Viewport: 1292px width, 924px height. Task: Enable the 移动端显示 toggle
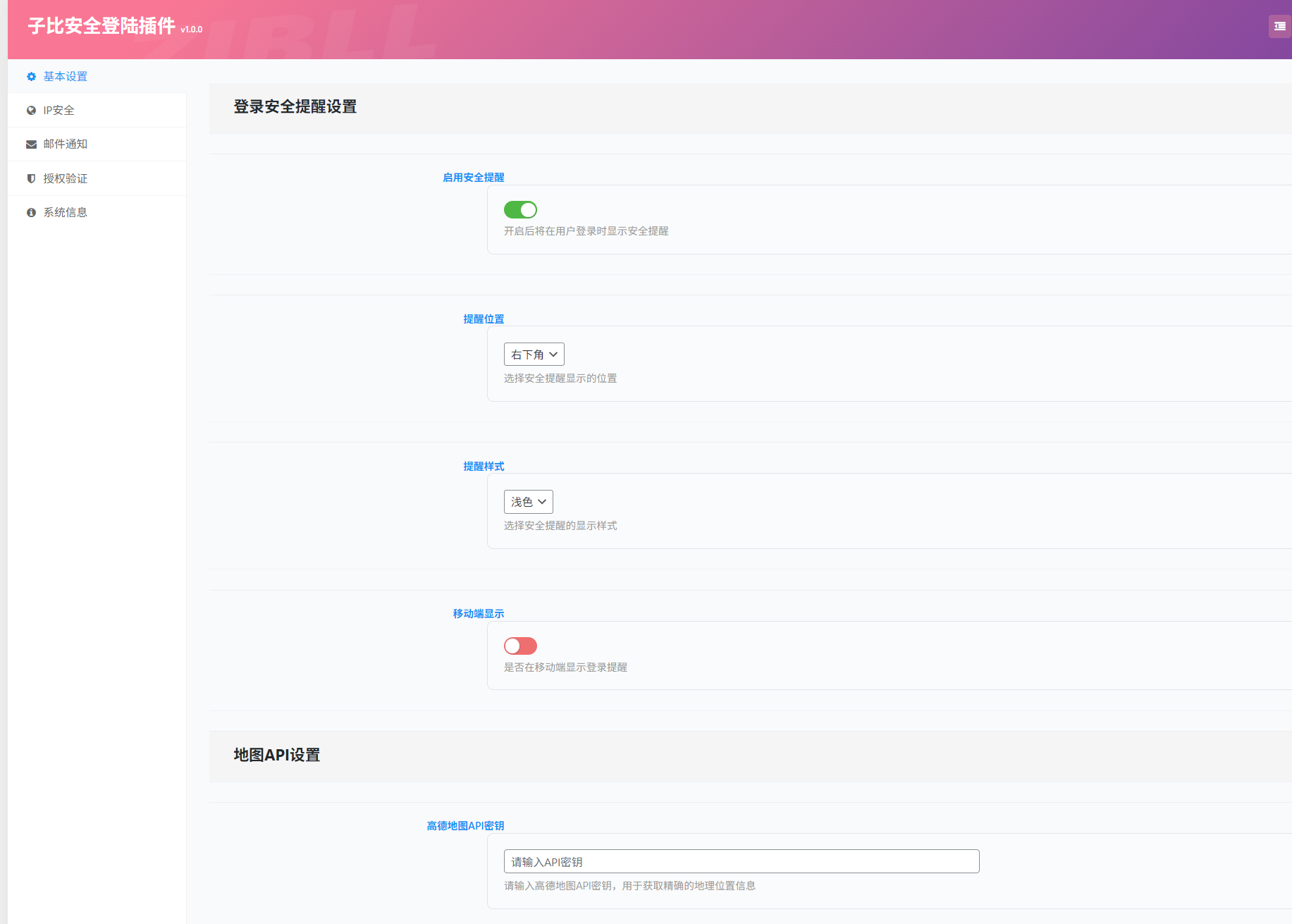click(x=520, y=646)
